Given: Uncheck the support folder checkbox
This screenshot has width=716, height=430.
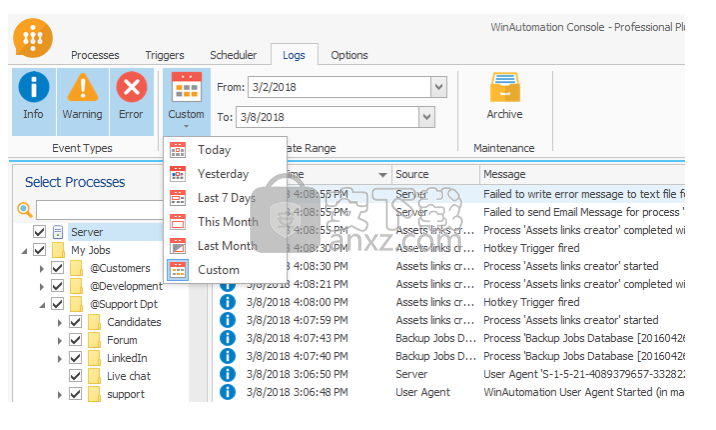Looking at the screenshot, I should click(75, 394).
